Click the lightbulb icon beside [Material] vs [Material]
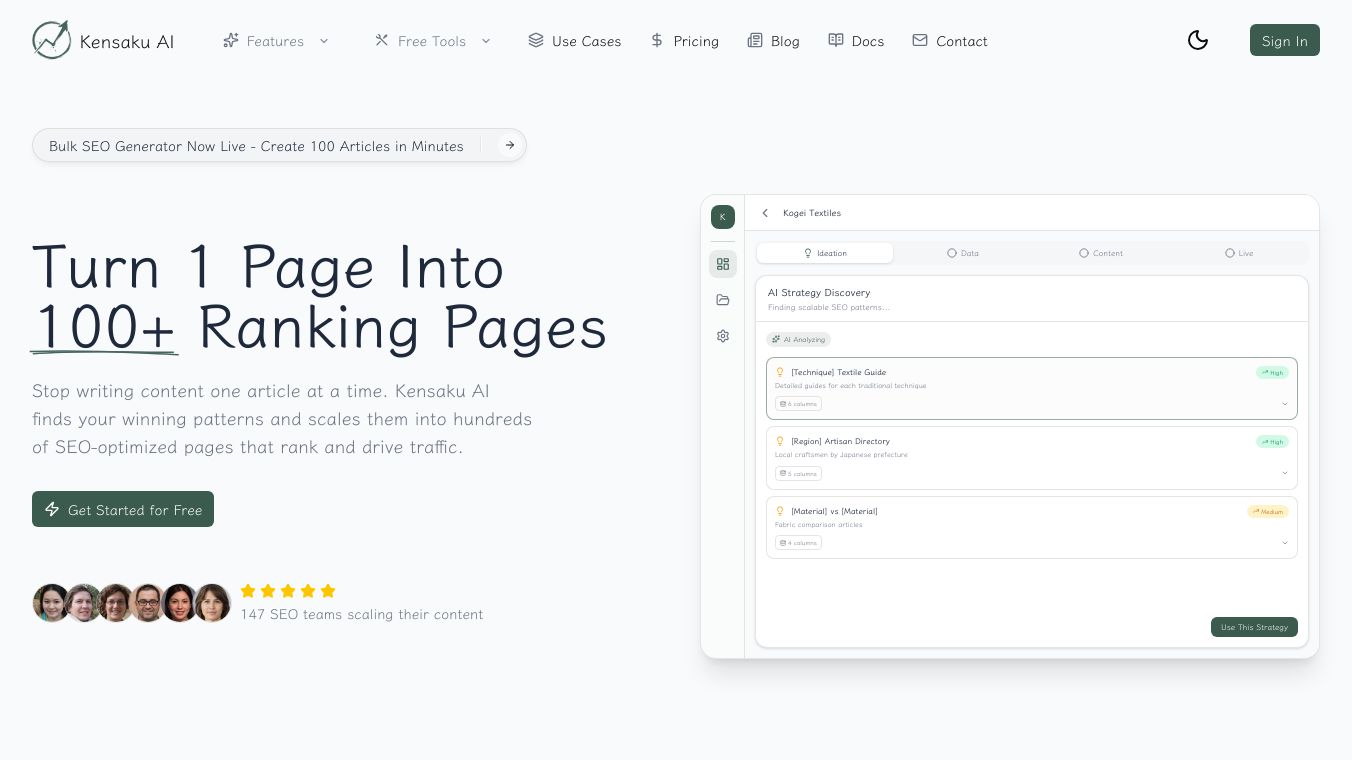This screenshot has height=760, width=1352. 780,511
